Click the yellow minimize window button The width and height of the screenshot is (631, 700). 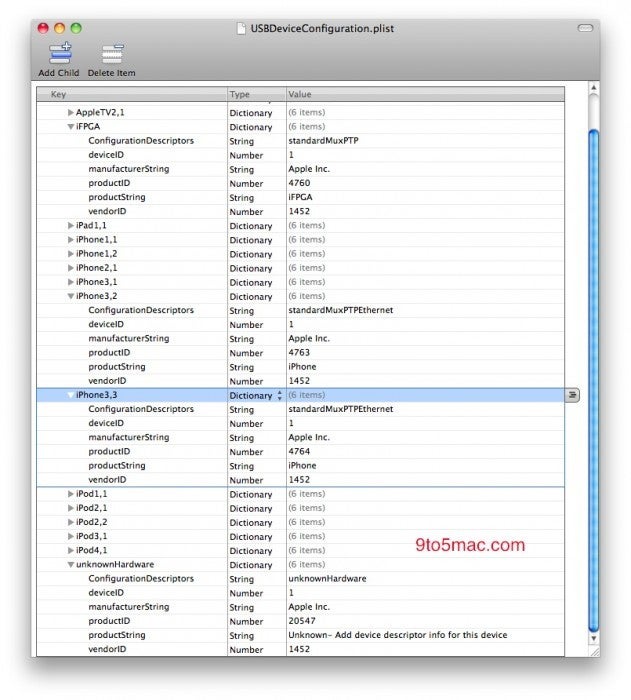pos(59,28)
